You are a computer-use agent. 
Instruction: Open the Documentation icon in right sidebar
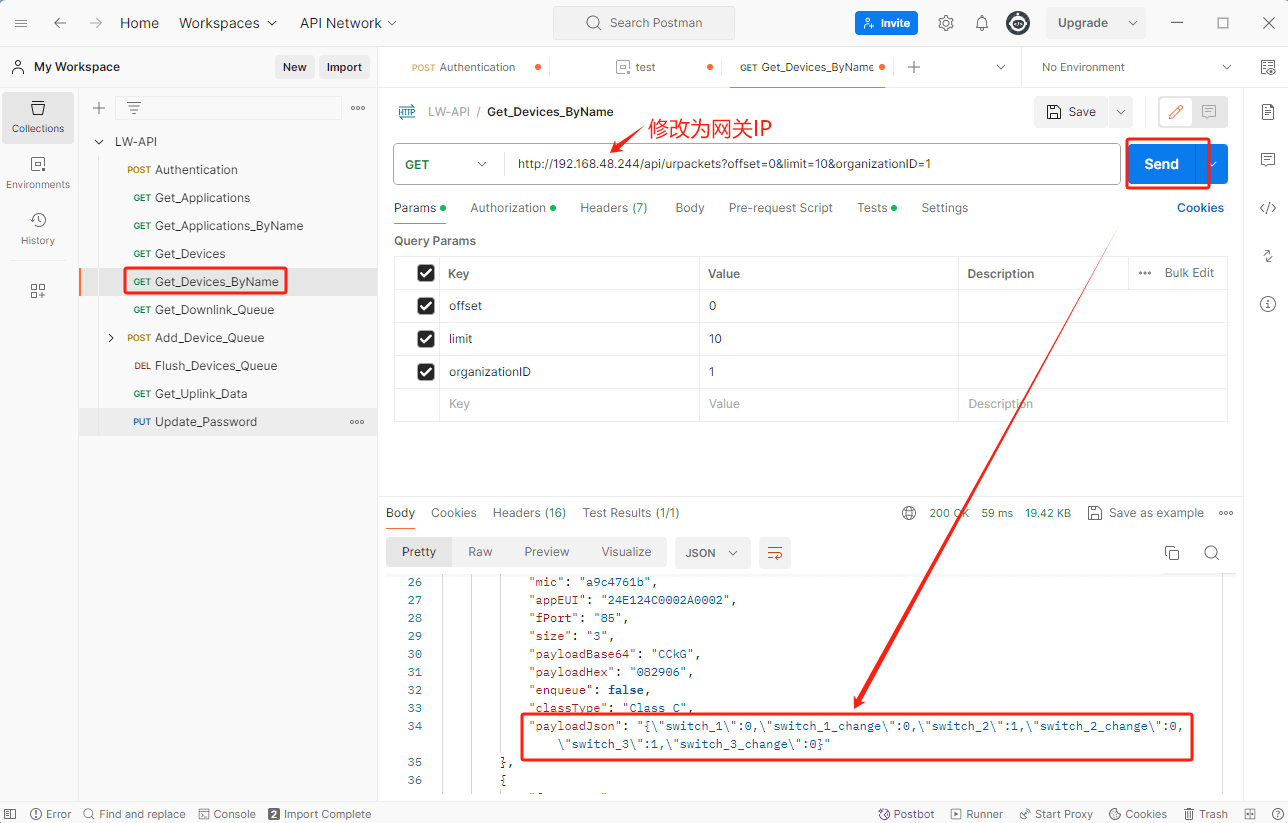tap(1268, 112)
